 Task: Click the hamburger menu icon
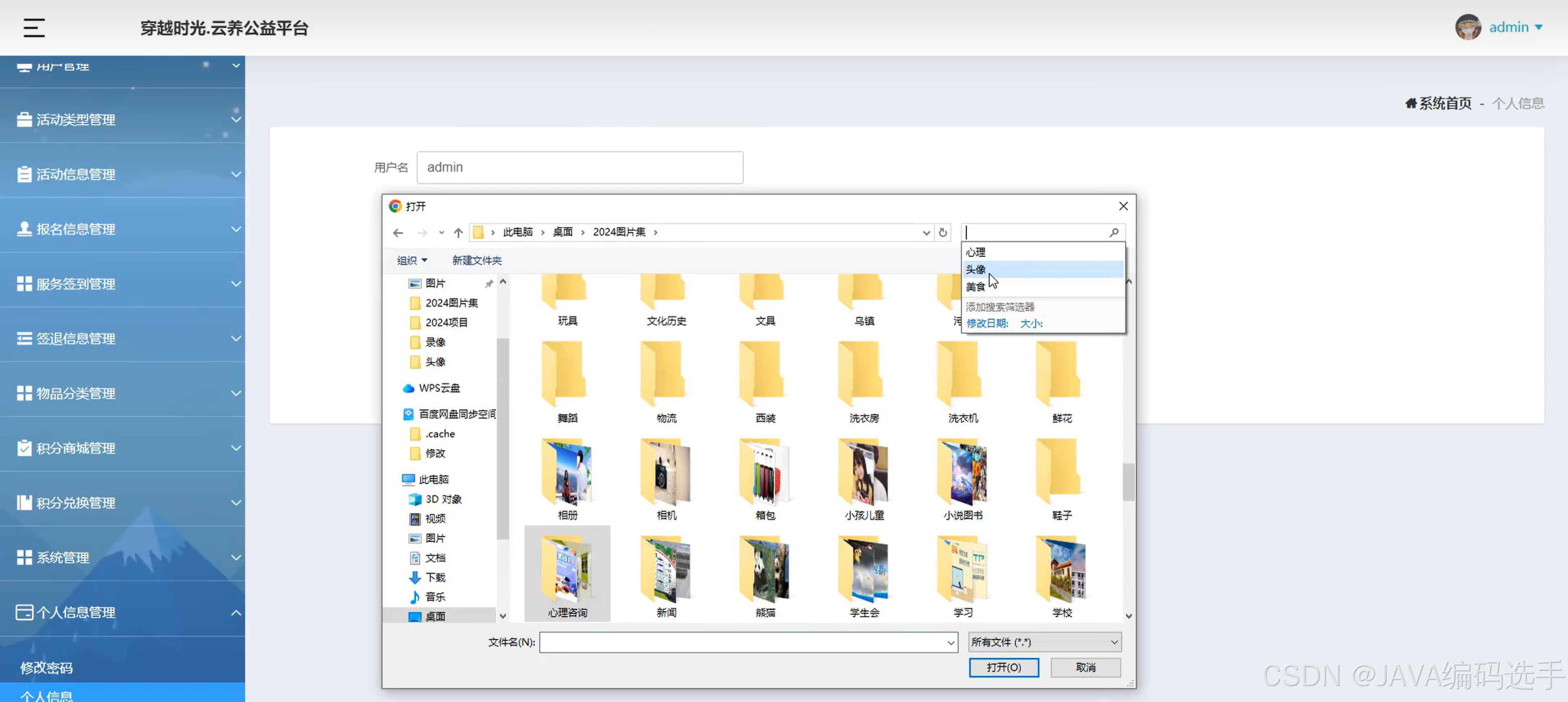(34, 27)
